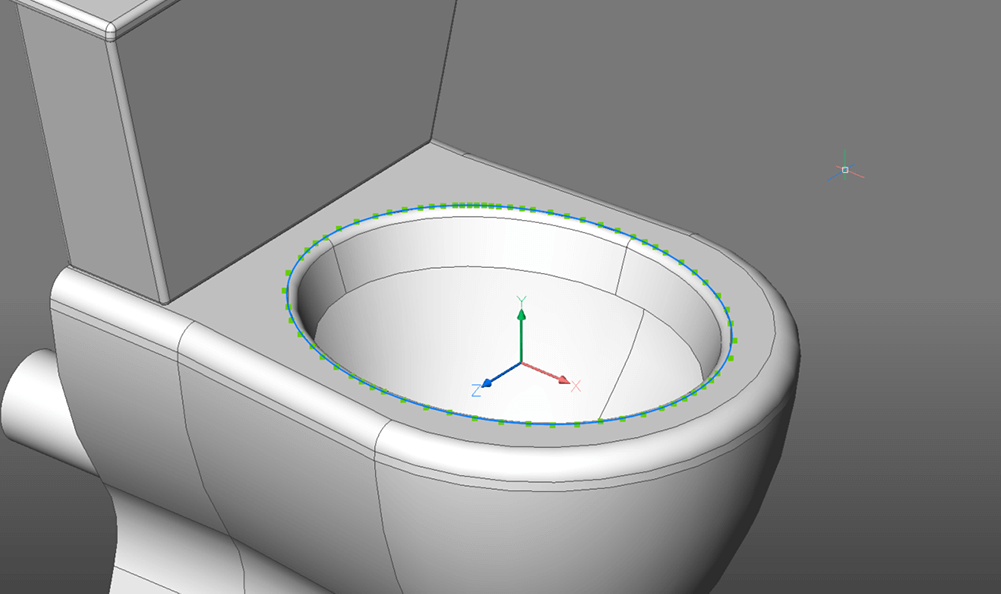The height and width of the screenshot is (594, 1001).
Task: Select the small axis point helper near the right
Action: 843,171
